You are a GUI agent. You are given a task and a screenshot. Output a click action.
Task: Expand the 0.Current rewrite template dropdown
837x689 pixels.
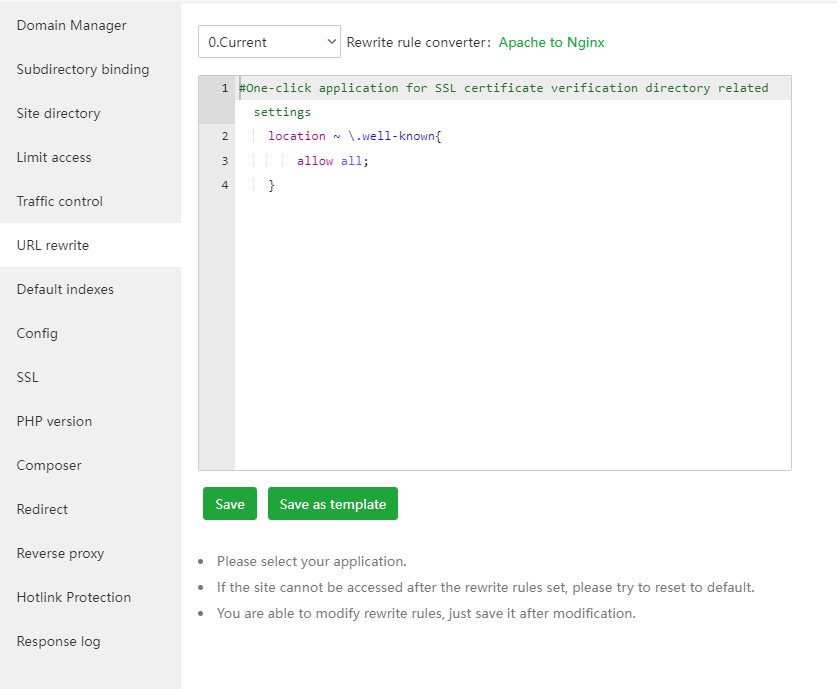269,42
